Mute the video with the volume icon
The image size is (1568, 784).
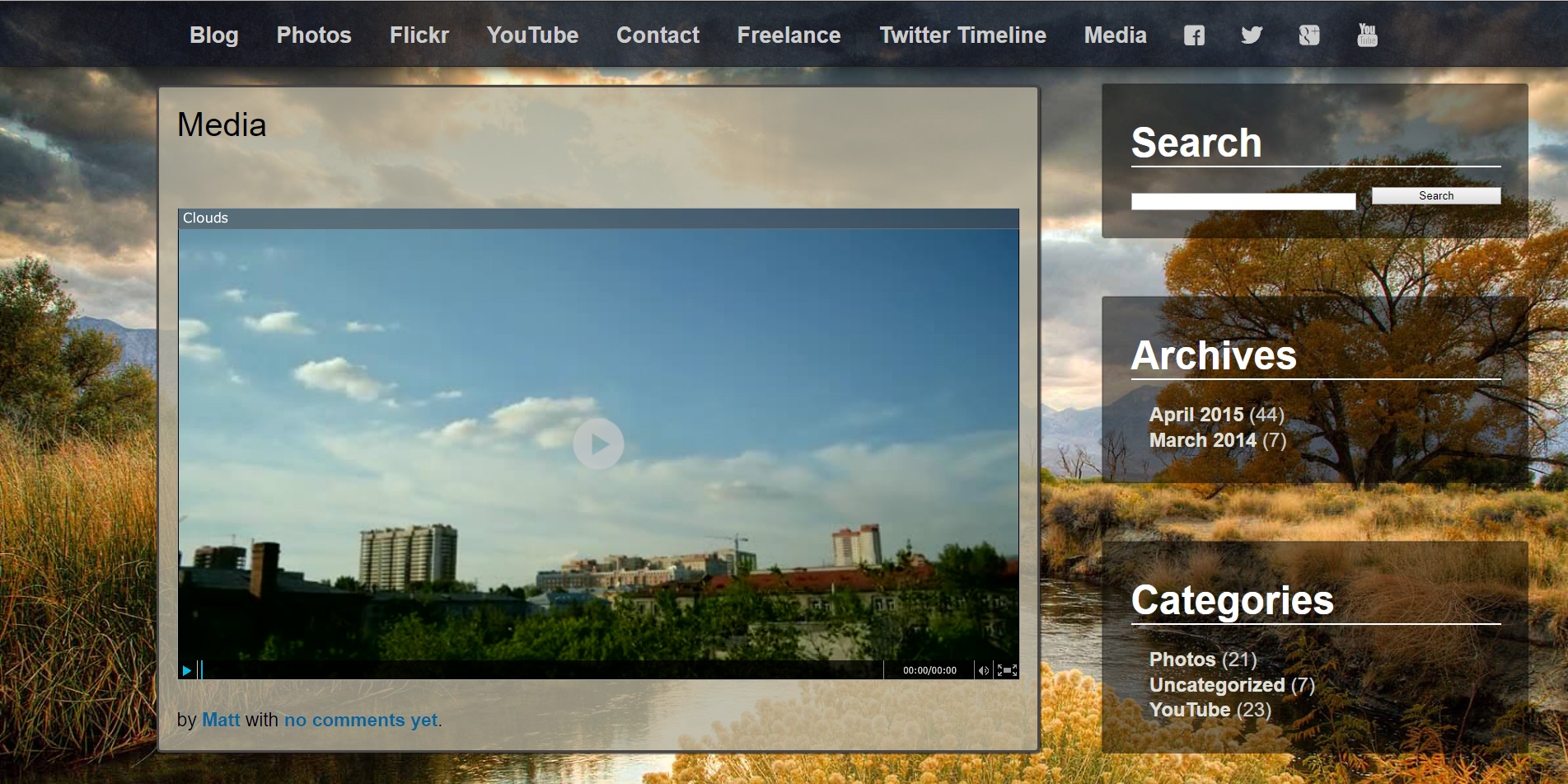click(x=983, y=670)
